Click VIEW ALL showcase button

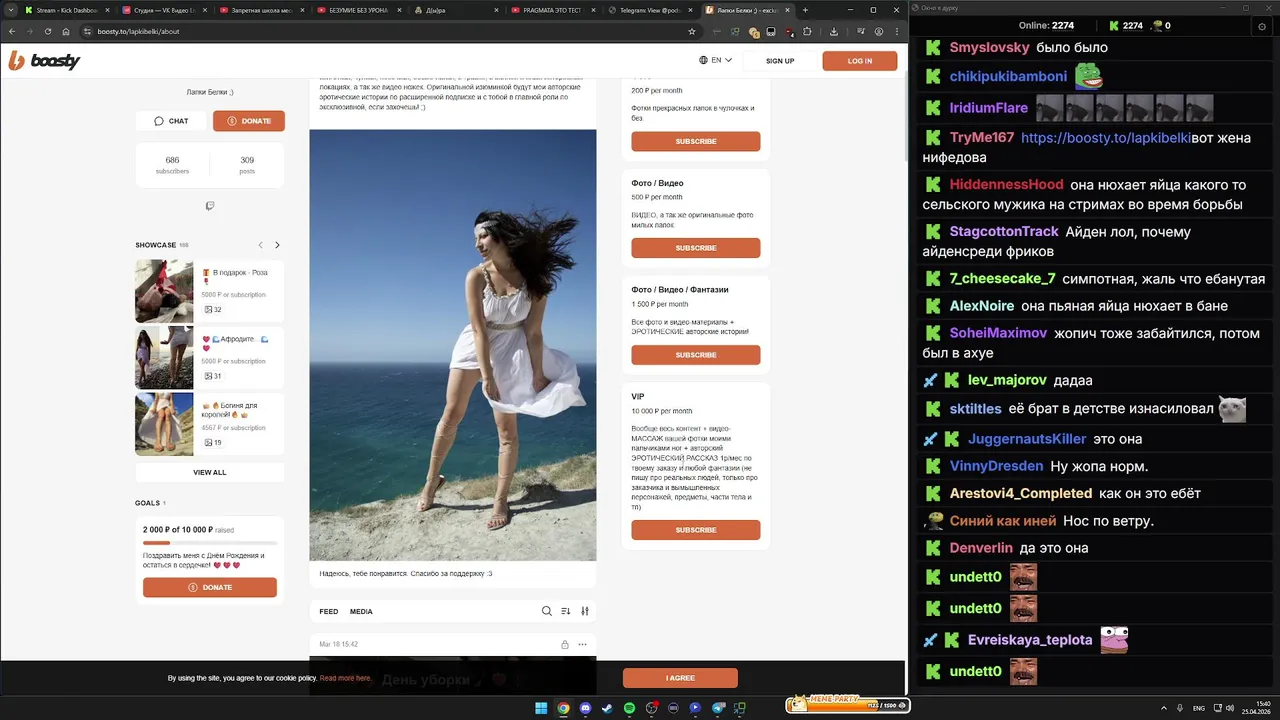coord(210,472)
